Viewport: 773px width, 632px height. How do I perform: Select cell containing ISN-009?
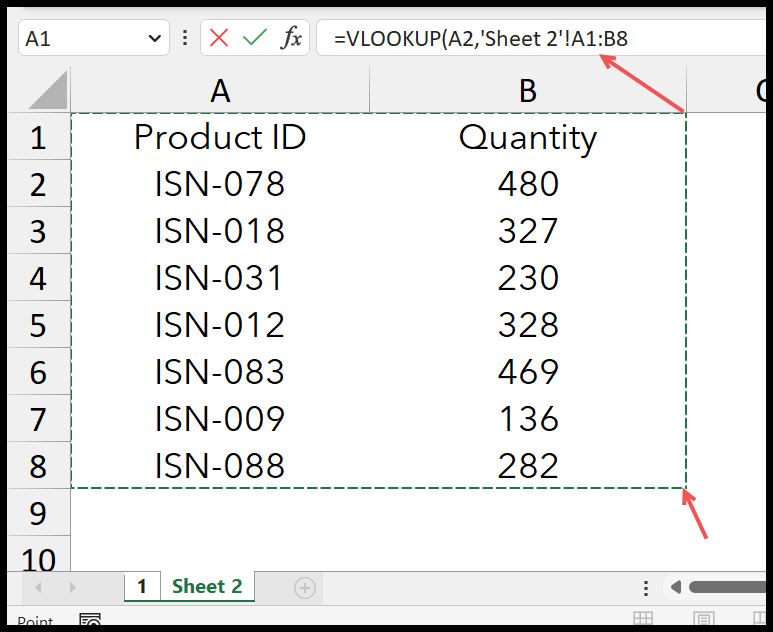(x=220, y=418)
